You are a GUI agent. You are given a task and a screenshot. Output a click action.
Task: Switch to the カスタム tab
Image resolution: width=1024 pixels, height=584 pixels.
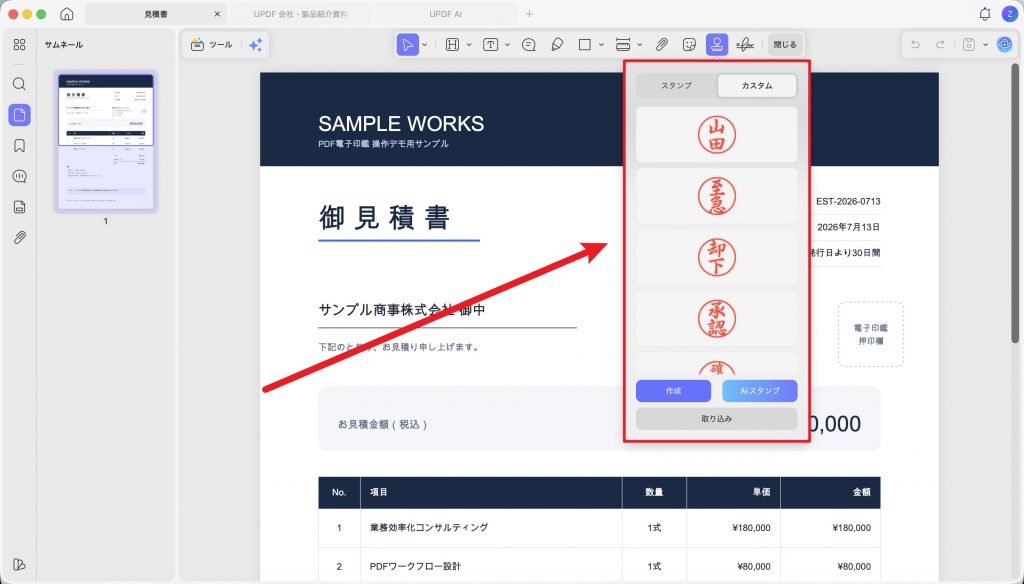(757, 86)
